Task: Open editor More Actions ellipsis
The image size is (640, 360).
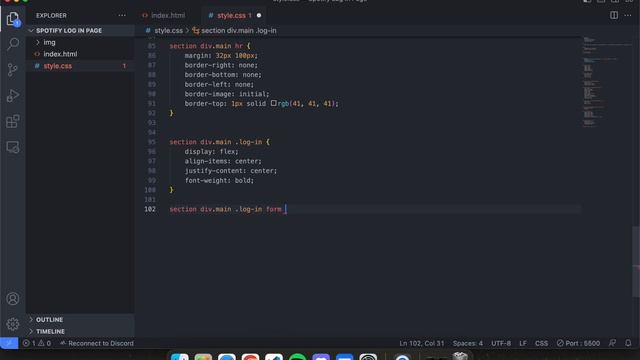Action: pyautogui.click(x=627, y=15)
